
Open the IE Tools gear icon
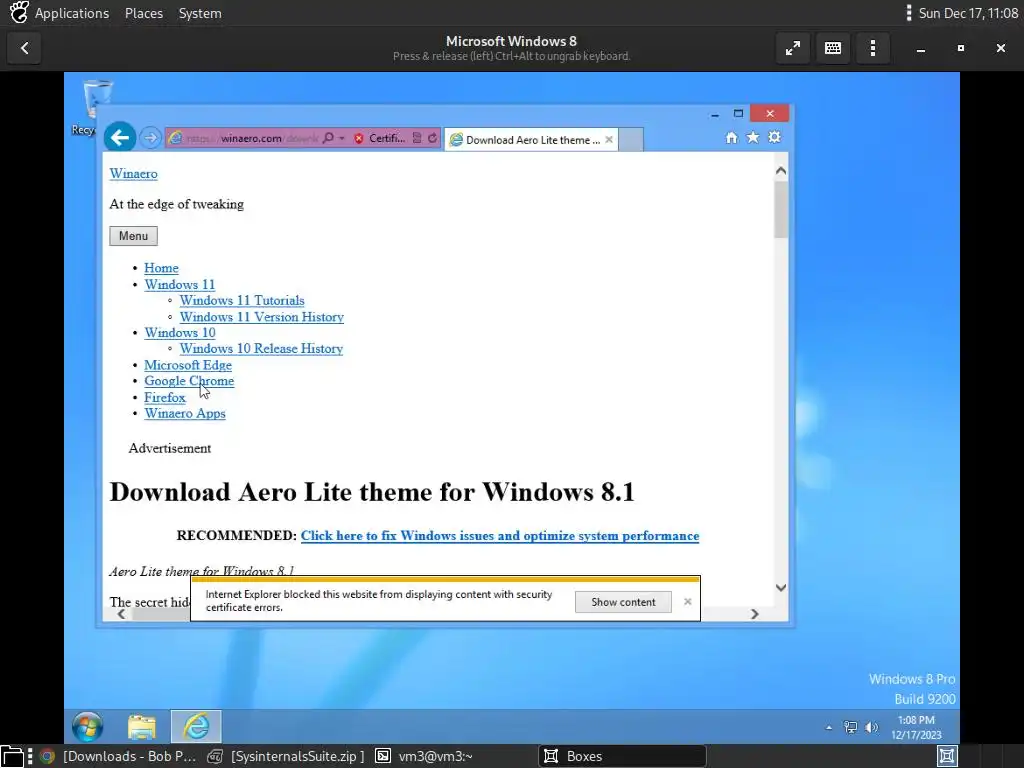775,138
